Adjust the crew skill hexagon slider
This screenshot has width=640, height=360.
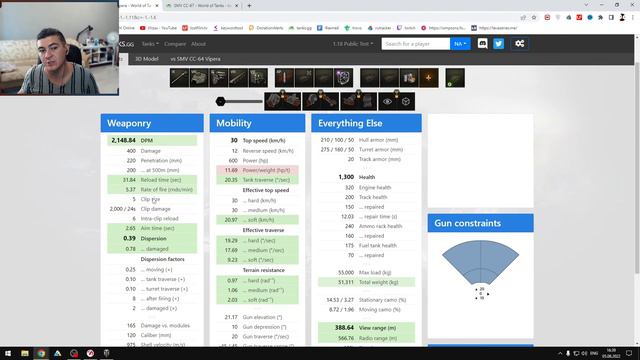point(221,101)
